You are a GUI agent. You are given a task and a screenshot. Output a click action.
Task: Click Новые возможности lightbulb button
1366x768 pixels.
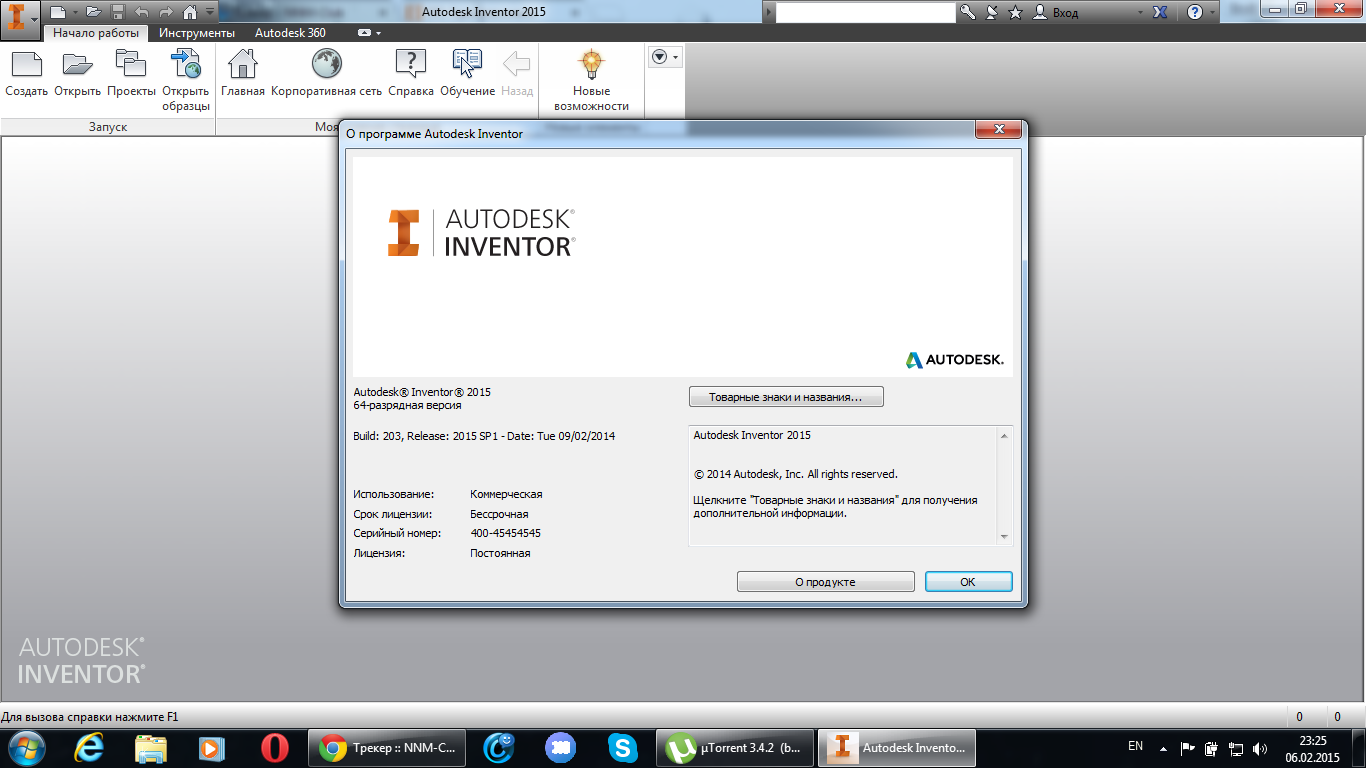591,80
